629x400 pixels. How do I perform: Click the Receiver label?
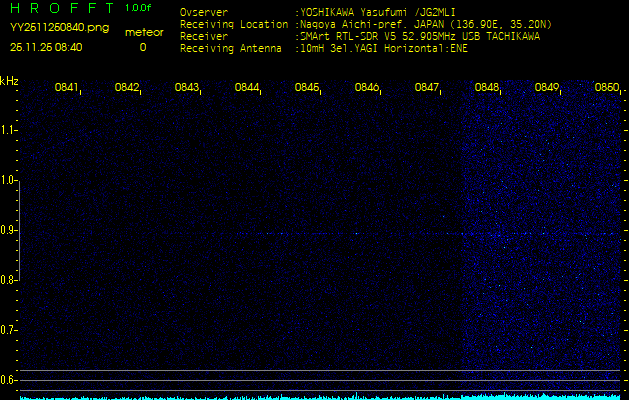(204, 37)
